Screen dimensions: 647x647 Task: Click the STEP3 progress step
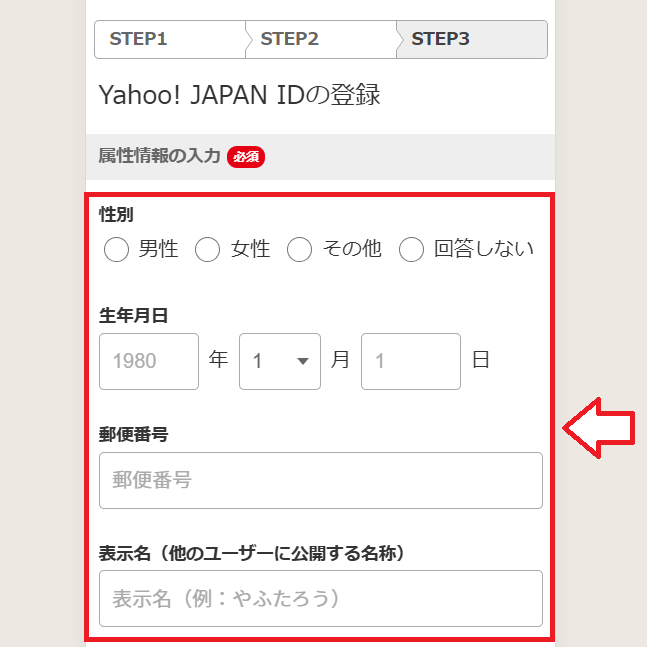[x=472, y=39]
